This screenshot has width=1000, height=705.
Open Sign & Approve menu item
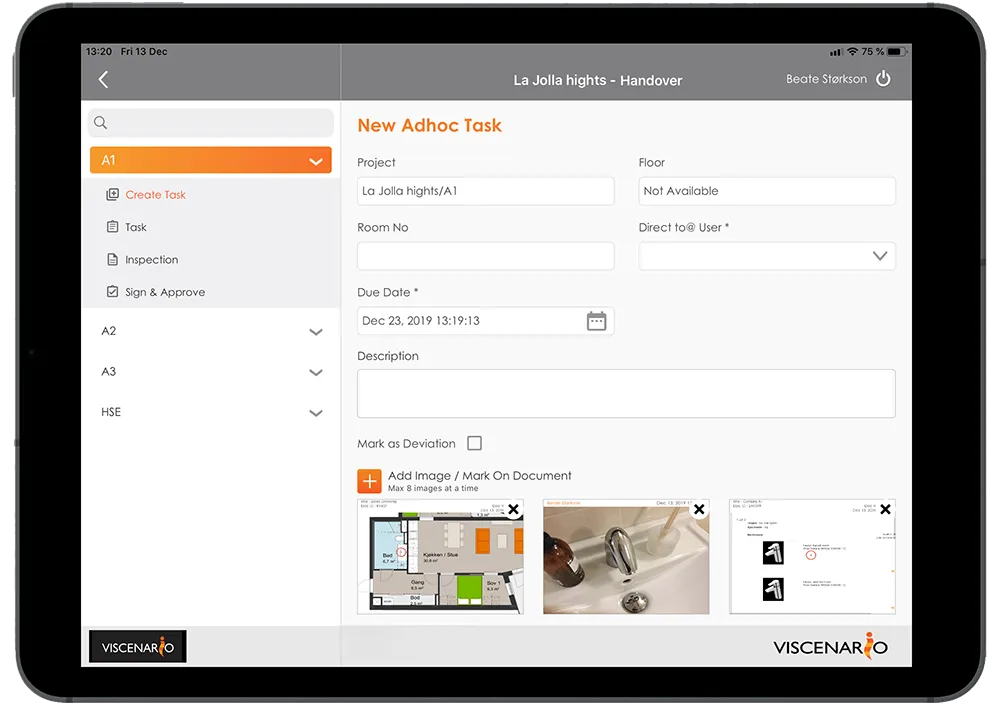click(165, 292)
